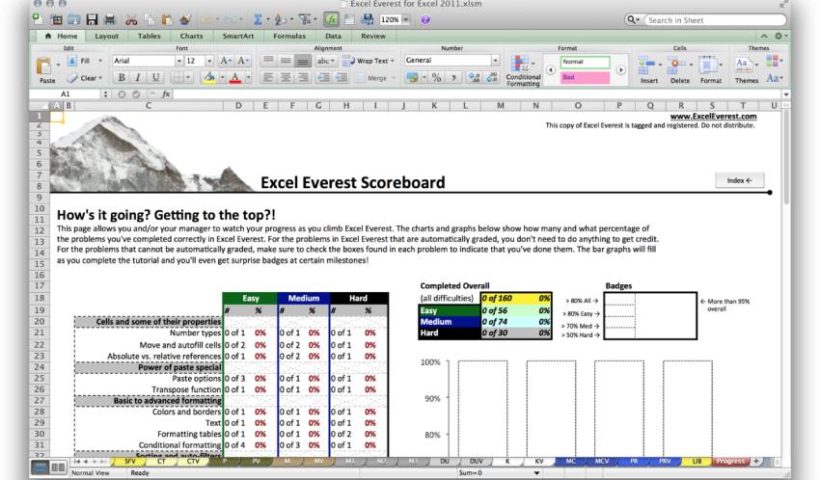This screenshot has width=820, height=480.
Task: Click the Copy icon in toolbar
Action: (x=150, y=20)
